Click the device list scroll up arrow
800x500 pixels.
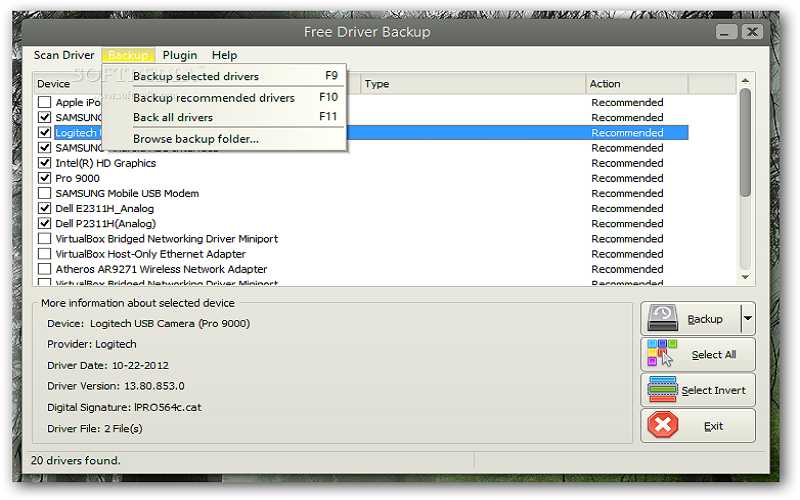745,81
